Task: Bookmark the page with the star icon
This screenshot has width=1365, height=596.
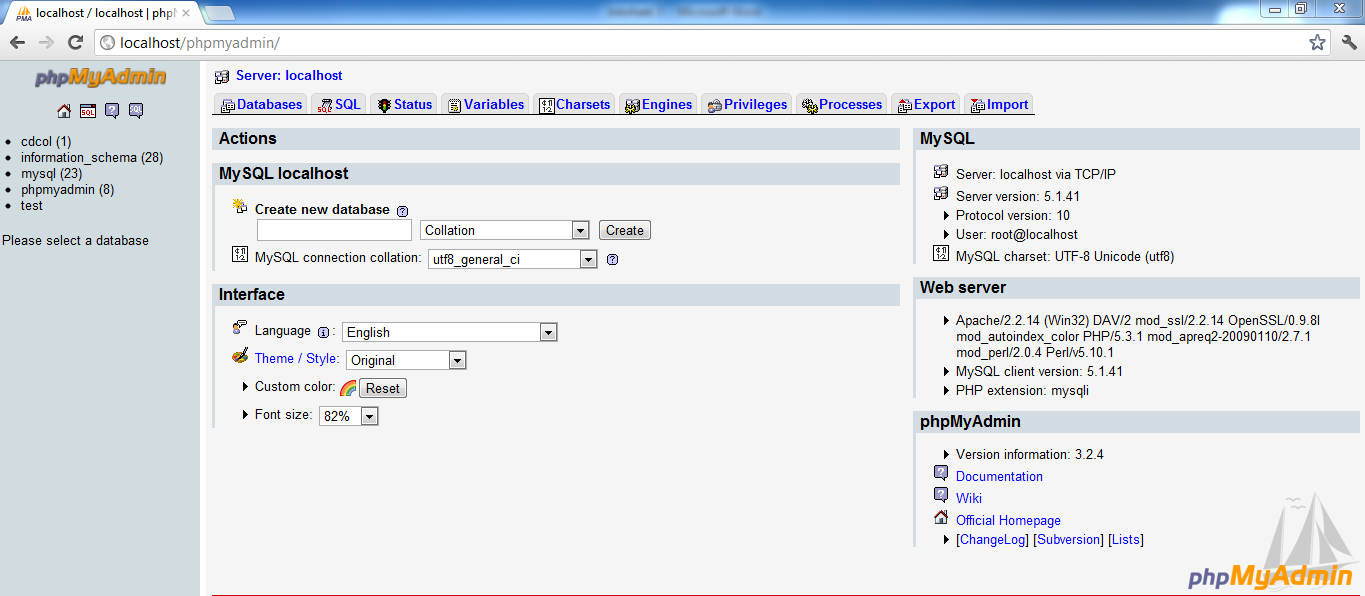Action: 1317,42
